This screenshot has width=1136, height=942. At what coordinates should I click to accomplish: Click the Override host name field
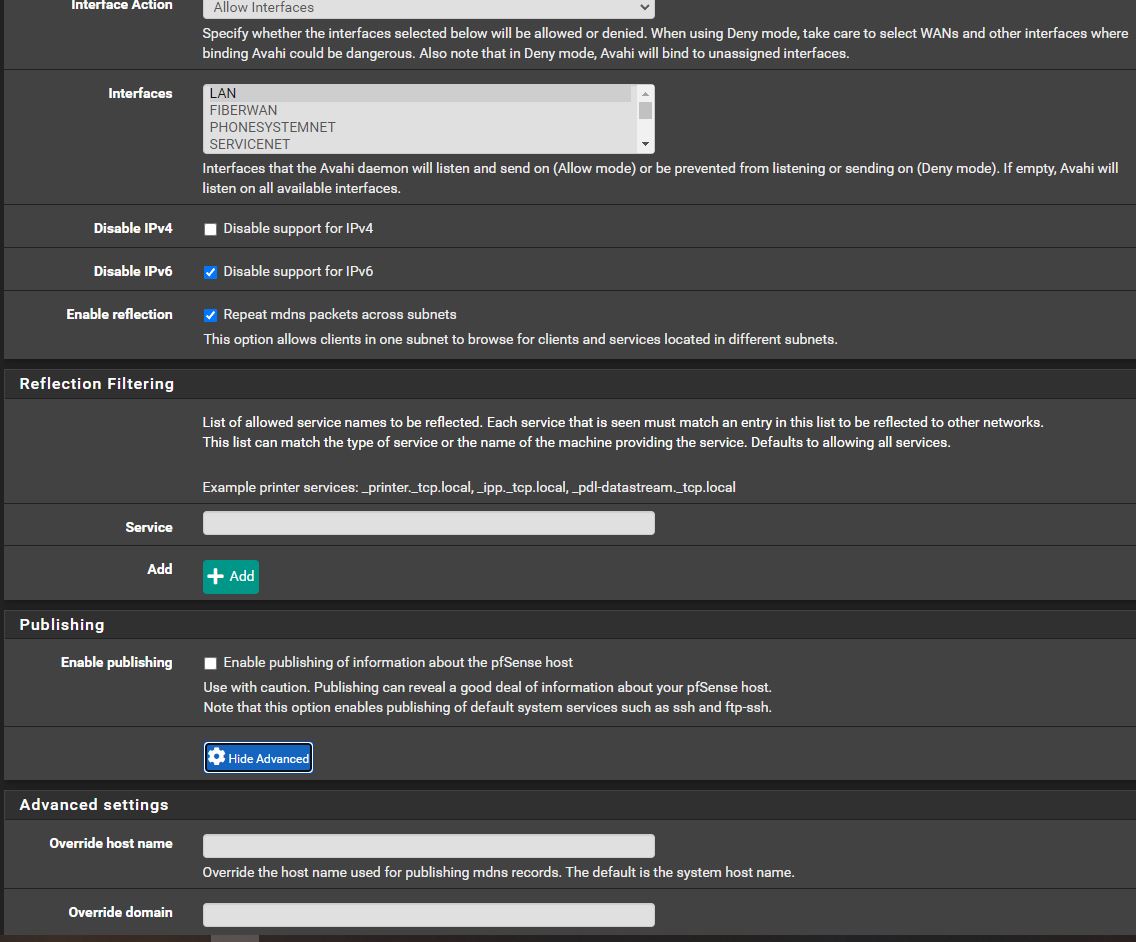(x=428, y=846)
